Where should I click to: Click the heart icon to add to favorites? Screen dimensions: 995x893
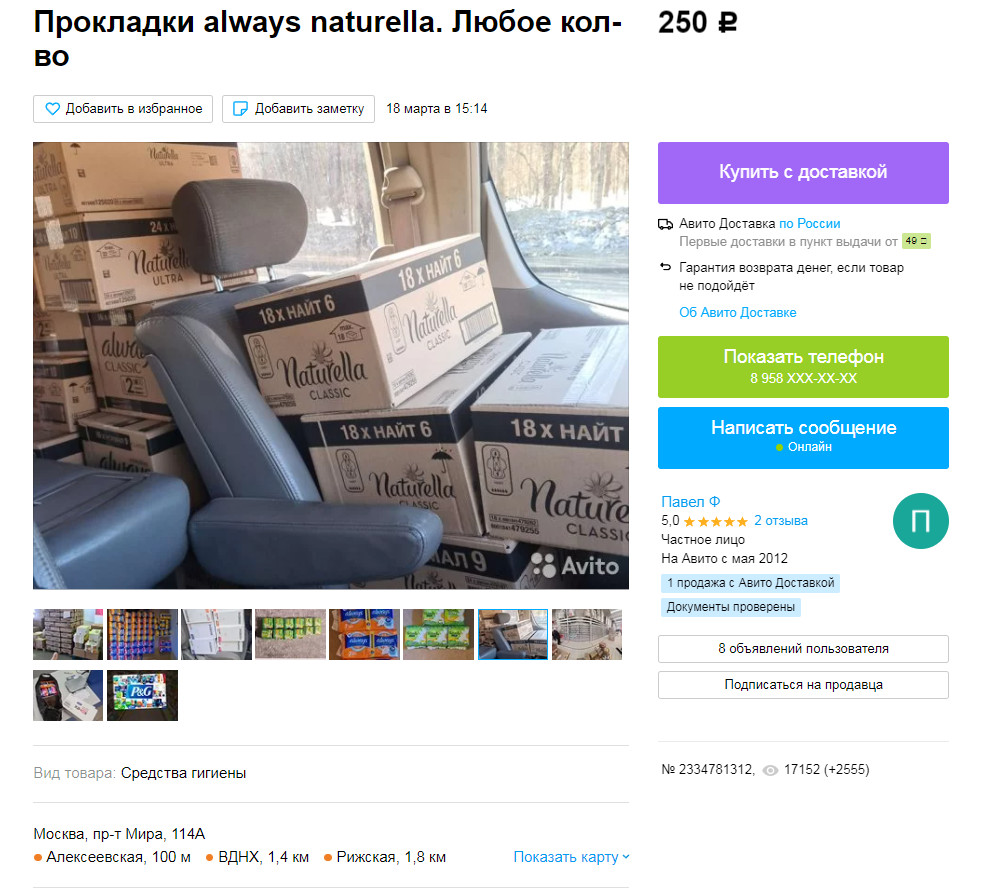tap(52, 109)
